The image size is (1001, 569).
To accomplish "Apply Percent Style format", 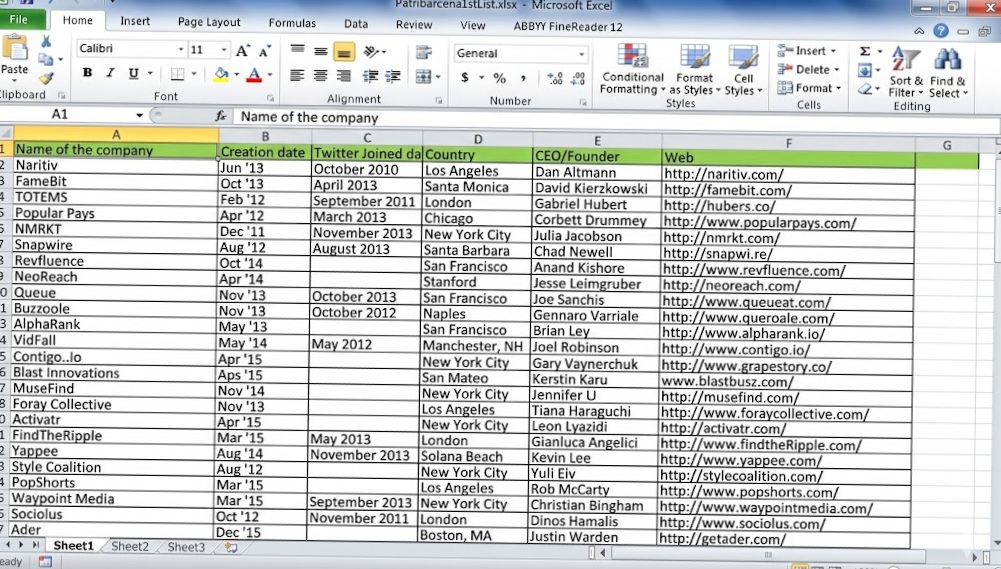I will click(x=499, y=78).
